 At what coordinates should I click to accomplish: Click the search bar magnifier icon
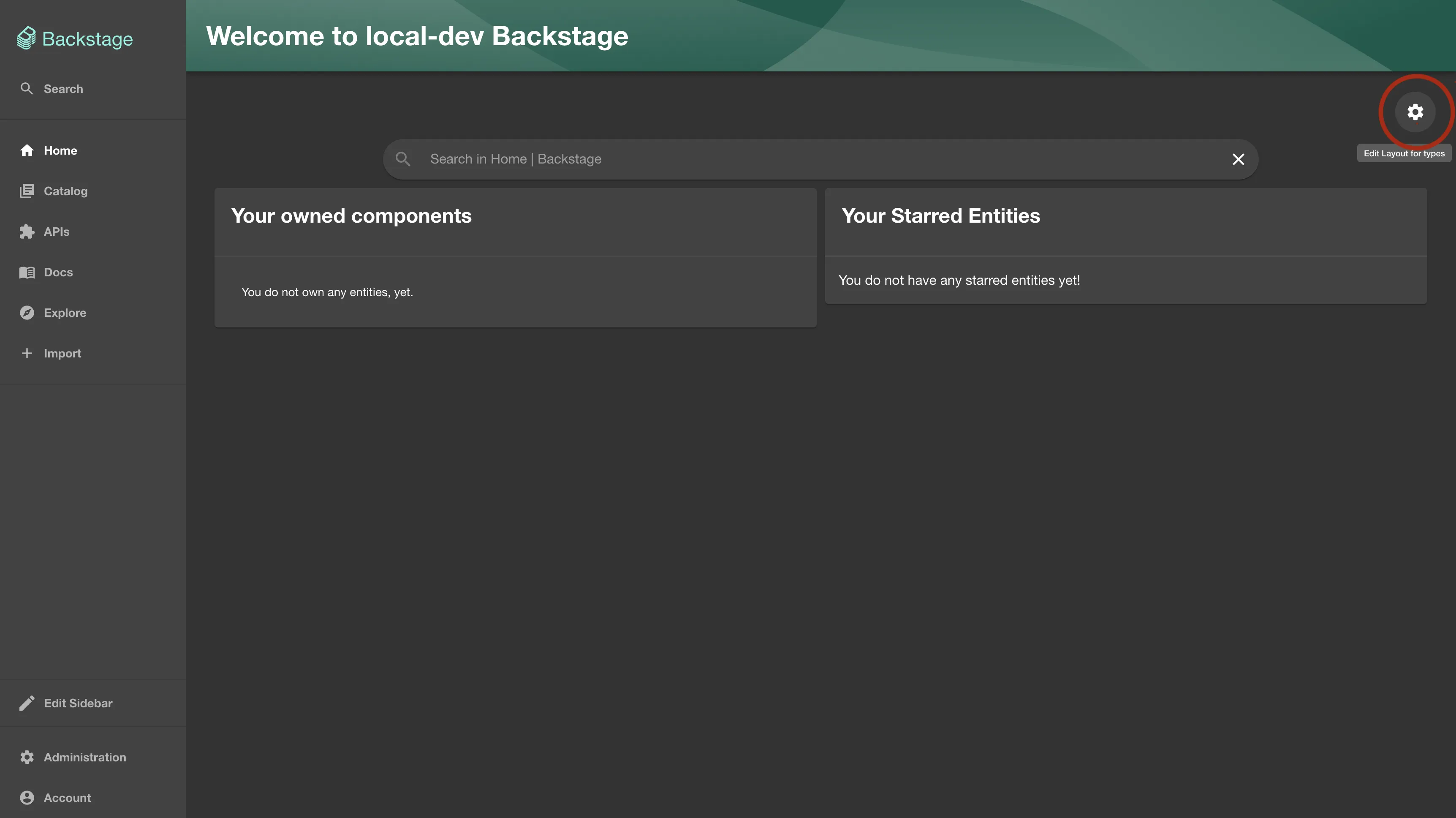point(403,160)
